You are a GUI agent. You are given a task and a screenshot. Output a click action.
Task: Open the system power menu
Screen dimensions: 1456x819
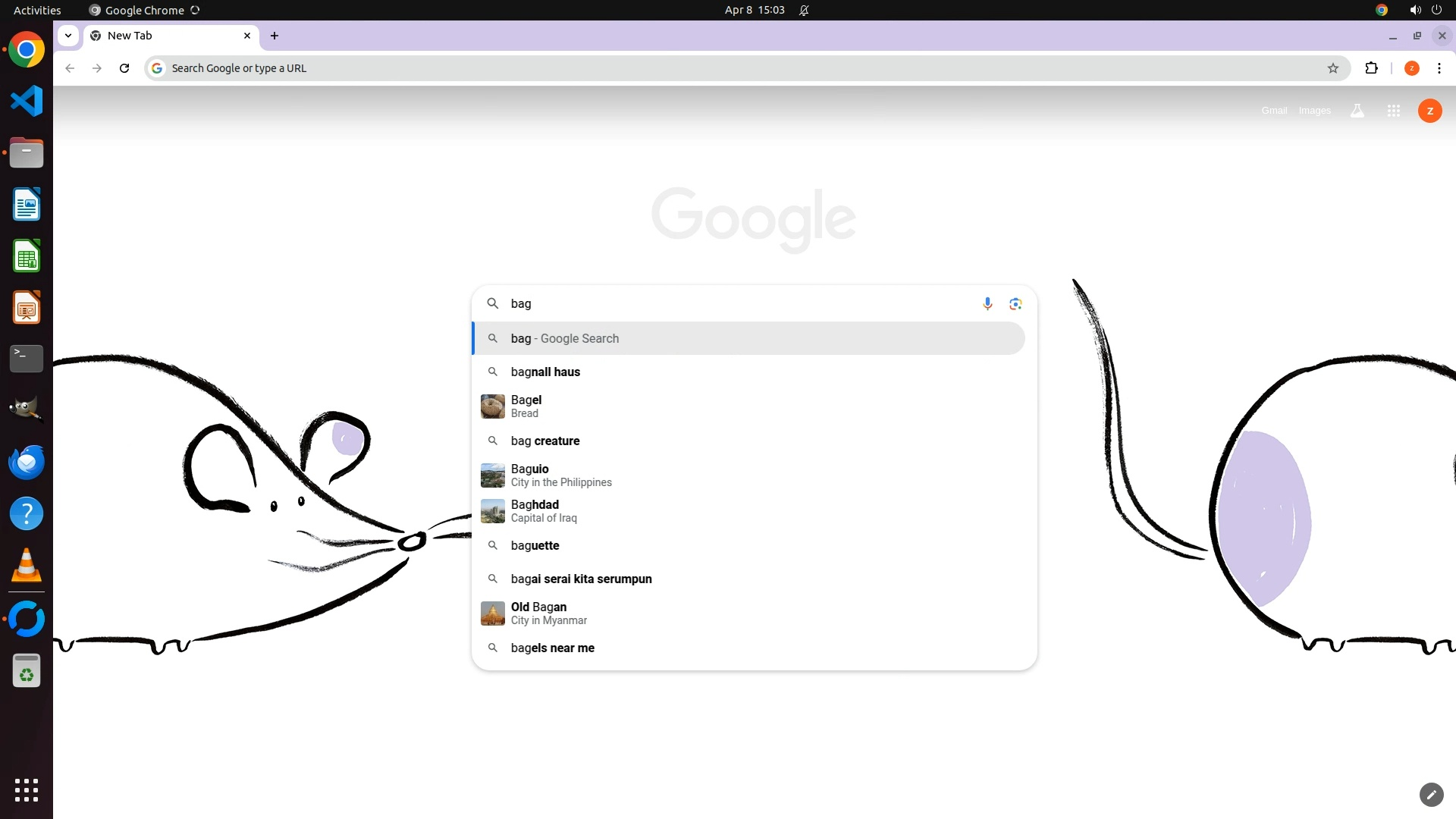(x=1436, y=10)
